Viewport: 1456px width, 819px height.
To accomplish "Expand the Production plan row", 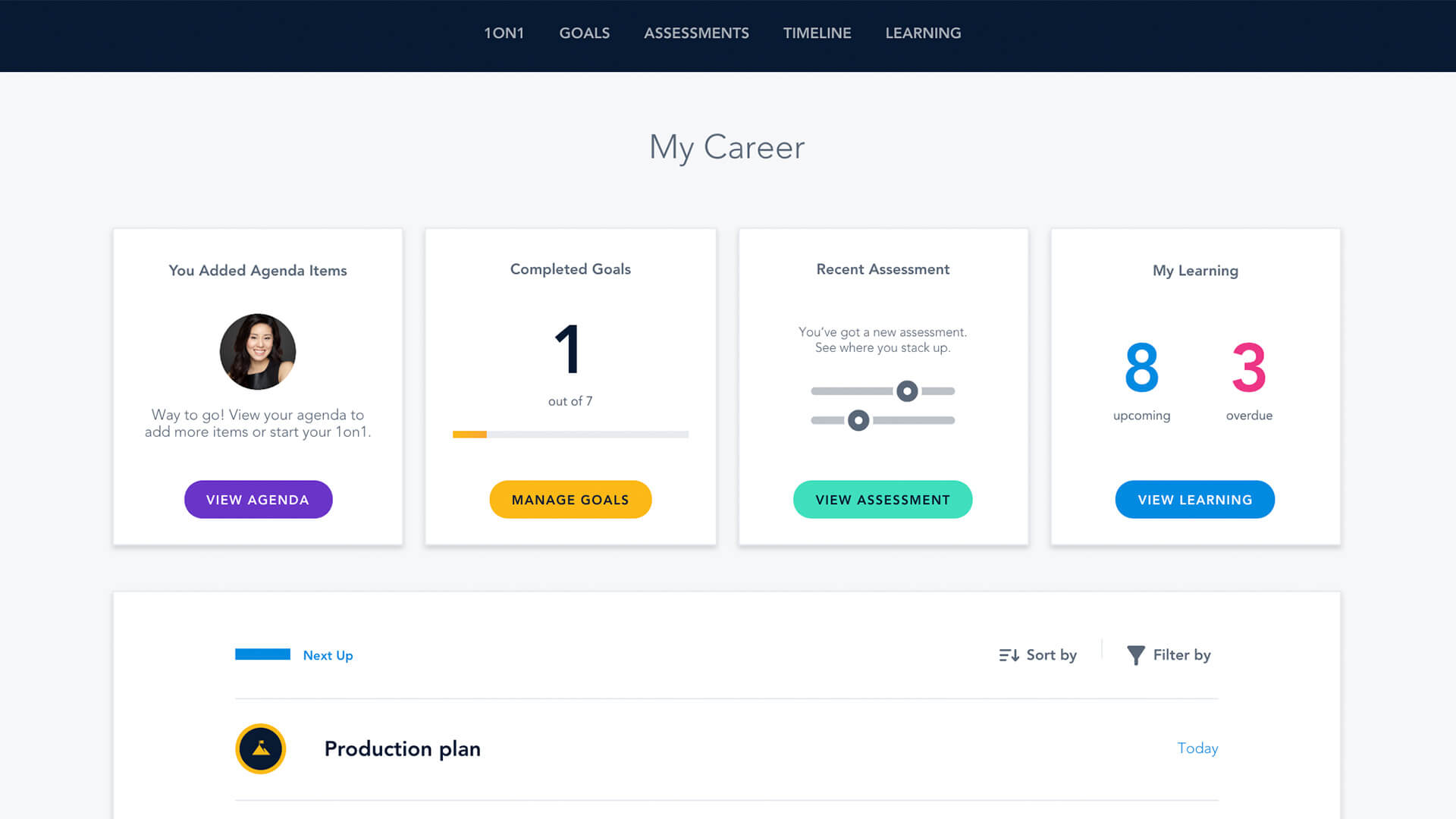I will coord(402,748).
